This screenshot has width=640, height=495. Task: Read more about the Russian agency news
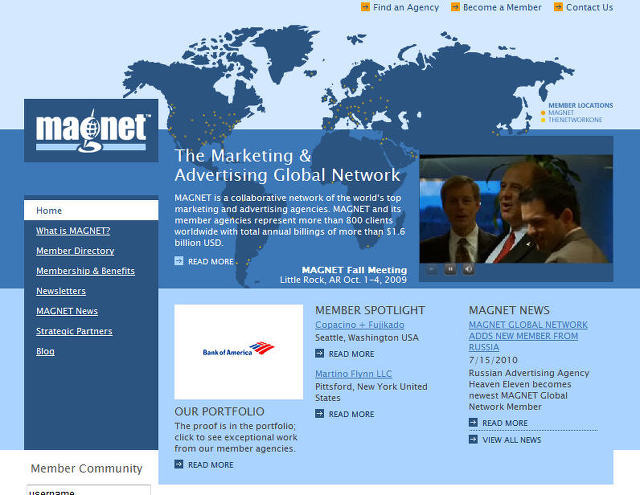[x=505, y=423]
